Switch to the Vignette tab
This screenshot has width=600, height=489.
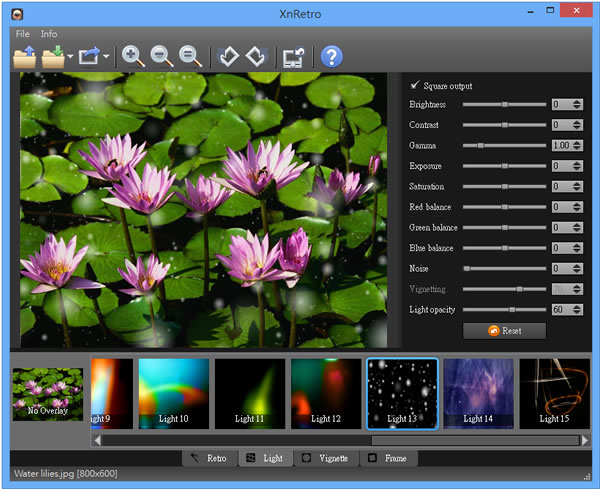pyautogui.click(x=326, y=458)
